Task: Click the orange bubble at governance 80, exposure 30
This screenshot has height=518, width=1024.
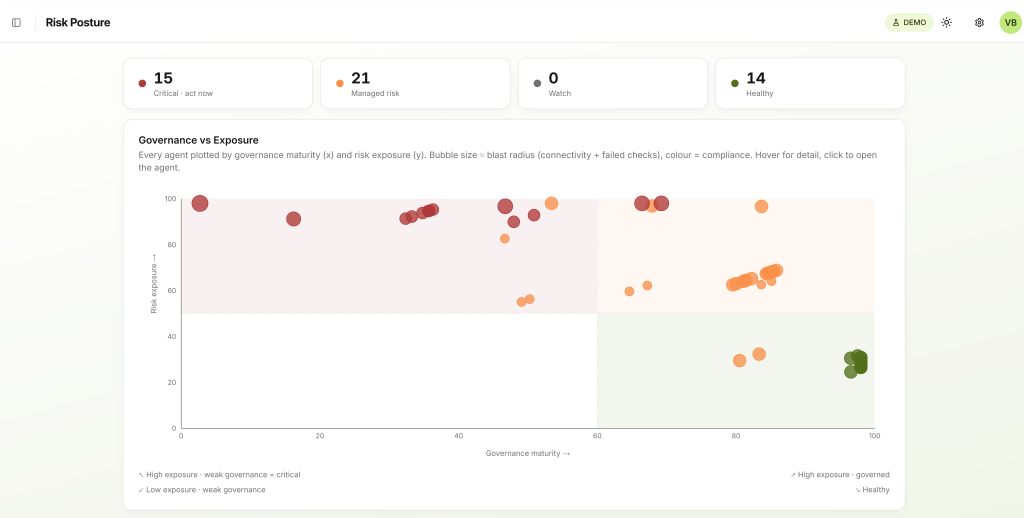Action: tap(739, 361)
